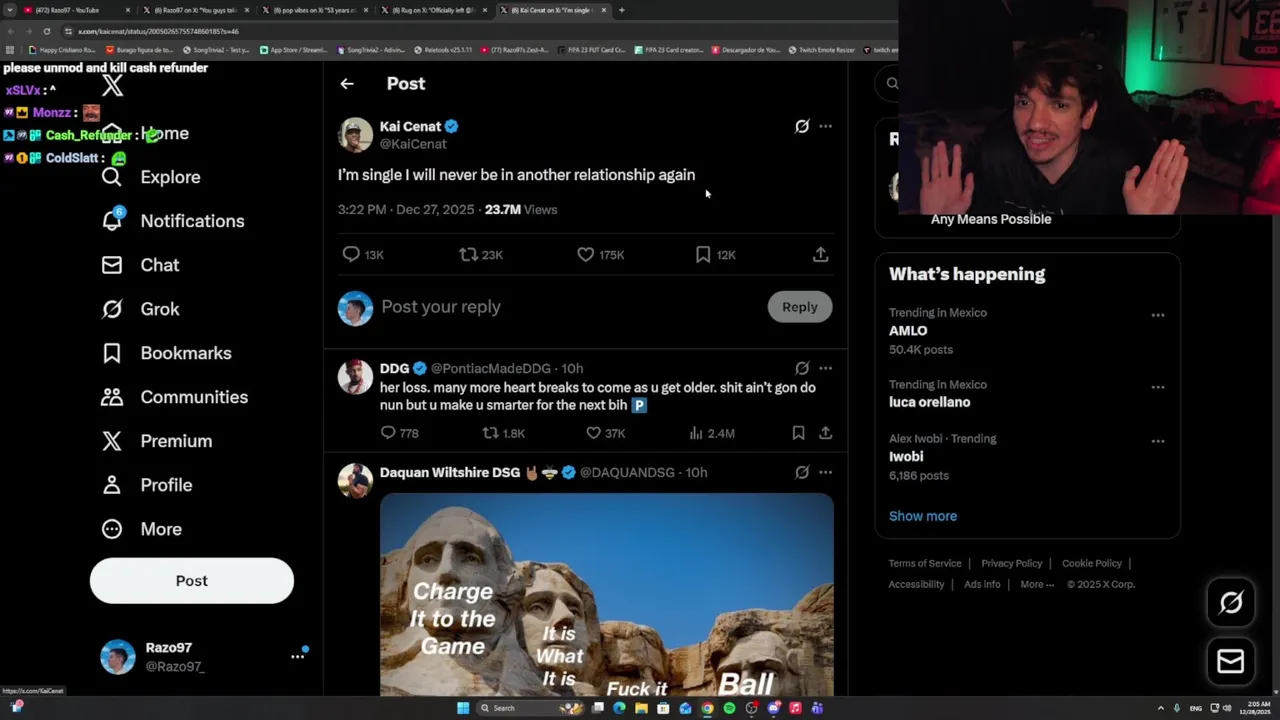Open options for AMLO trend

pyautogui.click(x=1158, y=315)
